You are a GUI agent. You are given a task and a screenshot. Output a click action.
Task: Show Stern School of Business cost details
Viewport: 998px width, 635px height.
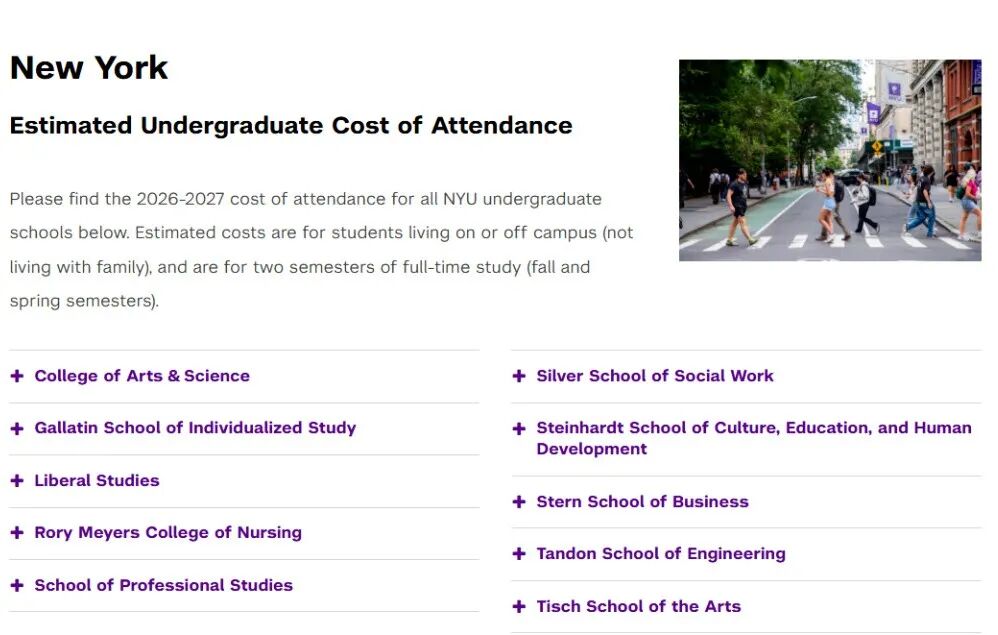pyautogui.click(x=642, y=502)
